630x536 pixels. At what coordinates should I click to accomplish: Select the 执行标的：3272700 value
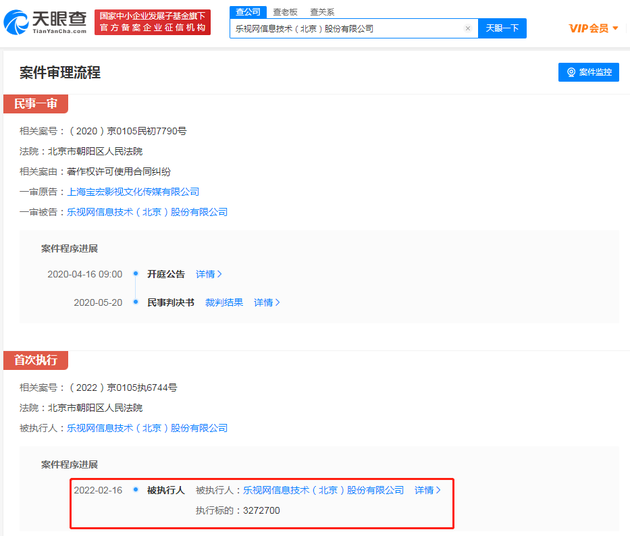(238, 511)
